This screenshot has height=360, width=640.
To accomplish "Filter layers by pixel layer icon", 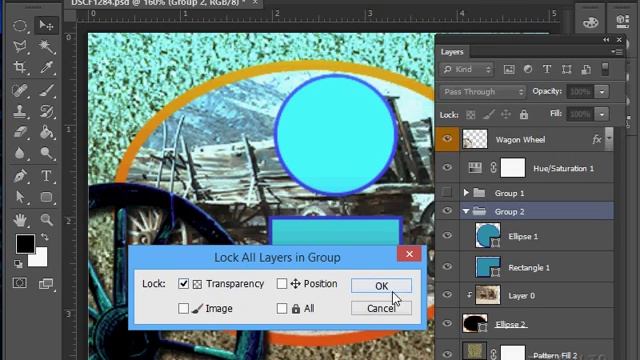I will pos(509,69).
